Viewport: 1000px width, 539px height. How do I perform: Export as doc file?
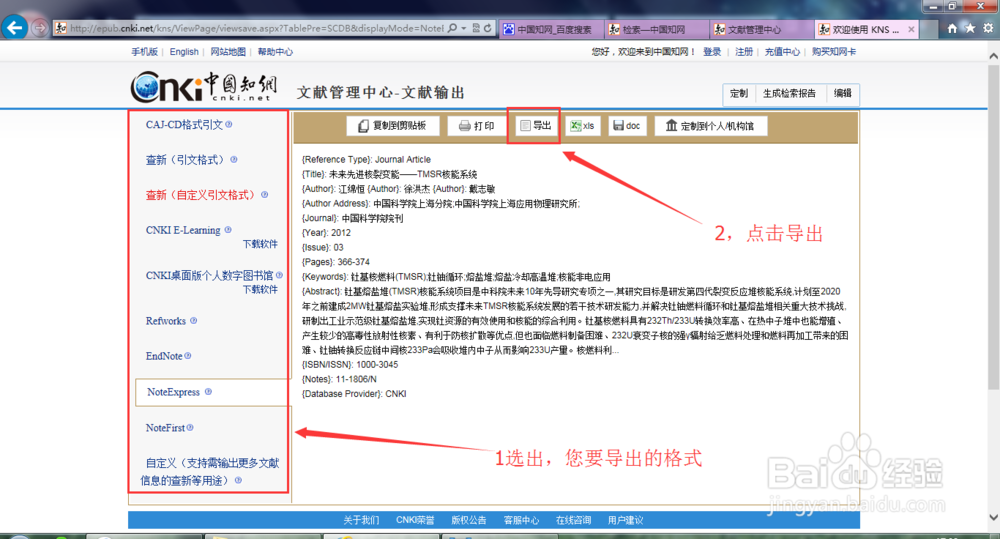(x=627, y=126)
